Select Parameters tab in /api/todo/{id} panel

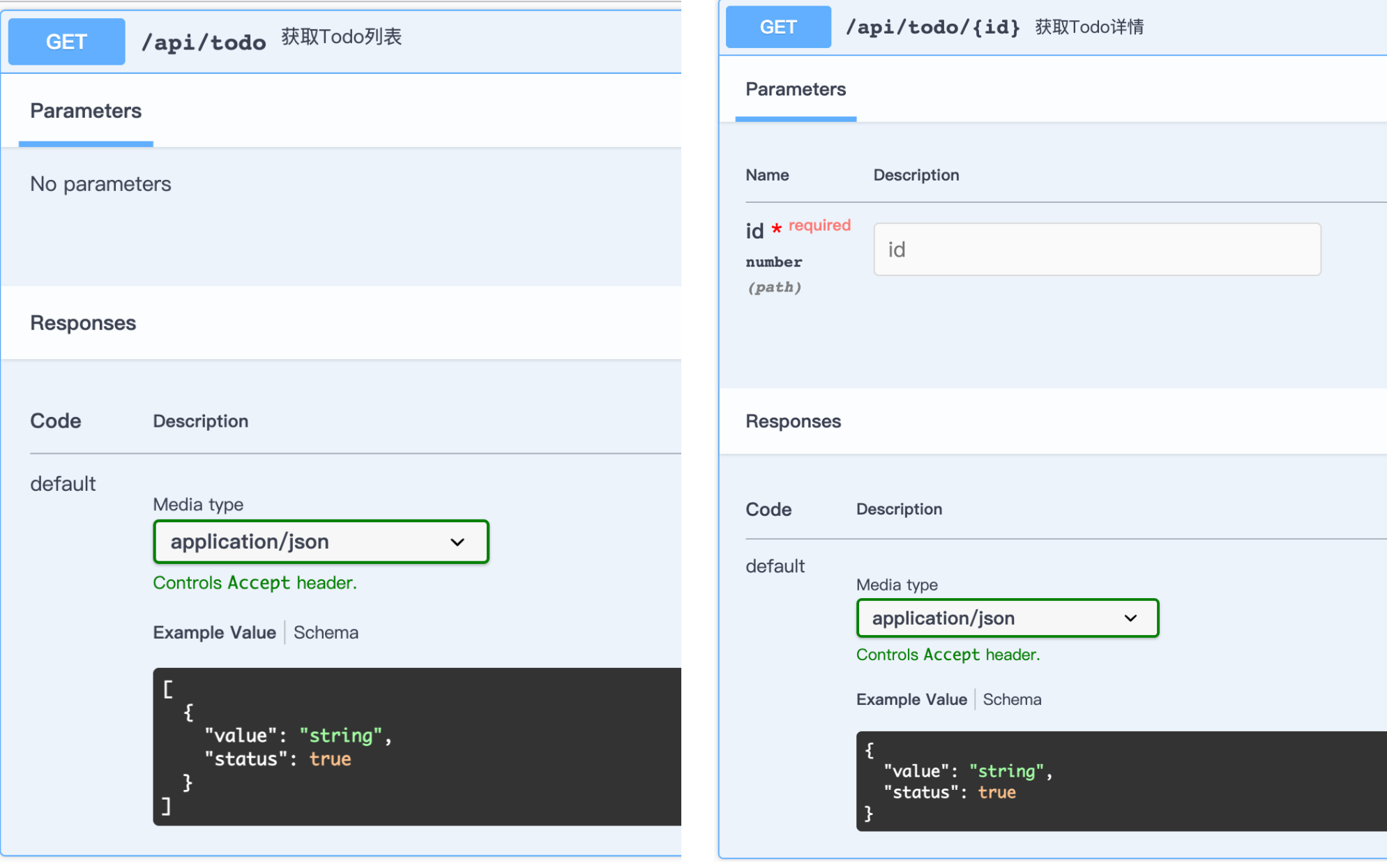[796, 89]
